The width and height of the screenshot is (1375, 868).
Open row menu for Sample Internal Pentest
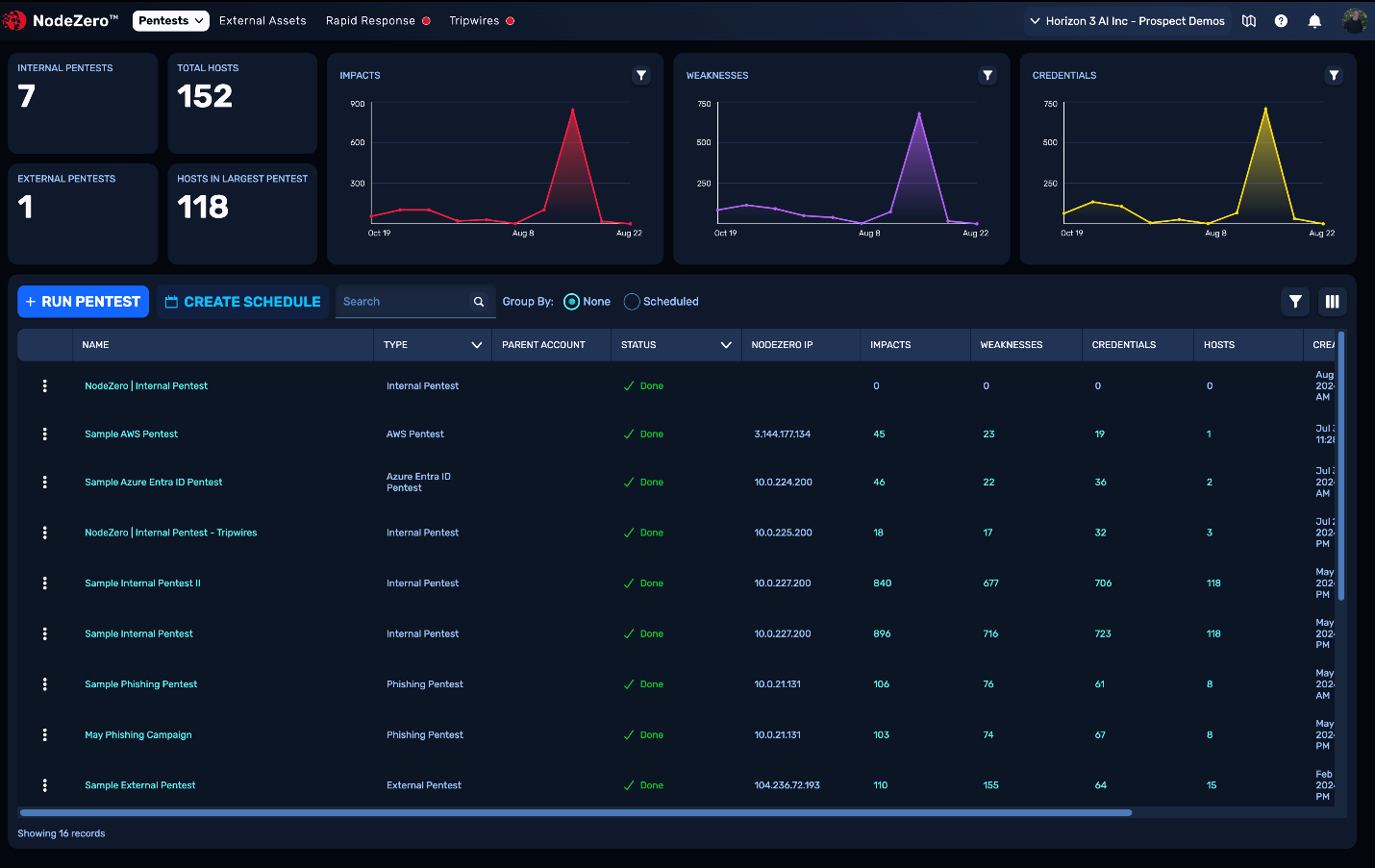click(x=44, y=633)
